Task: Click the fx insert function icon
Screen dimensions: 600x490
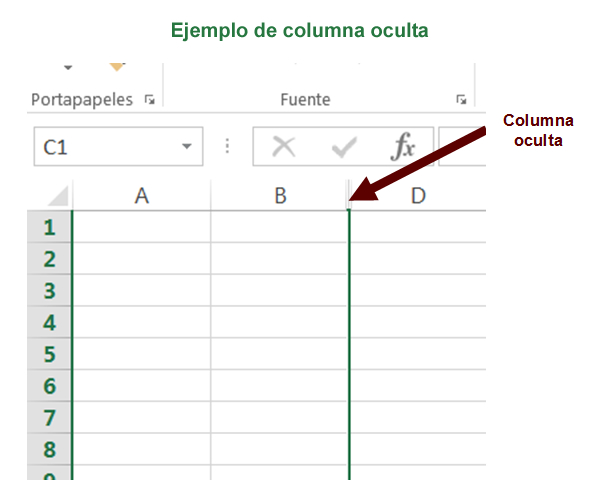Action: click(403, 147)
